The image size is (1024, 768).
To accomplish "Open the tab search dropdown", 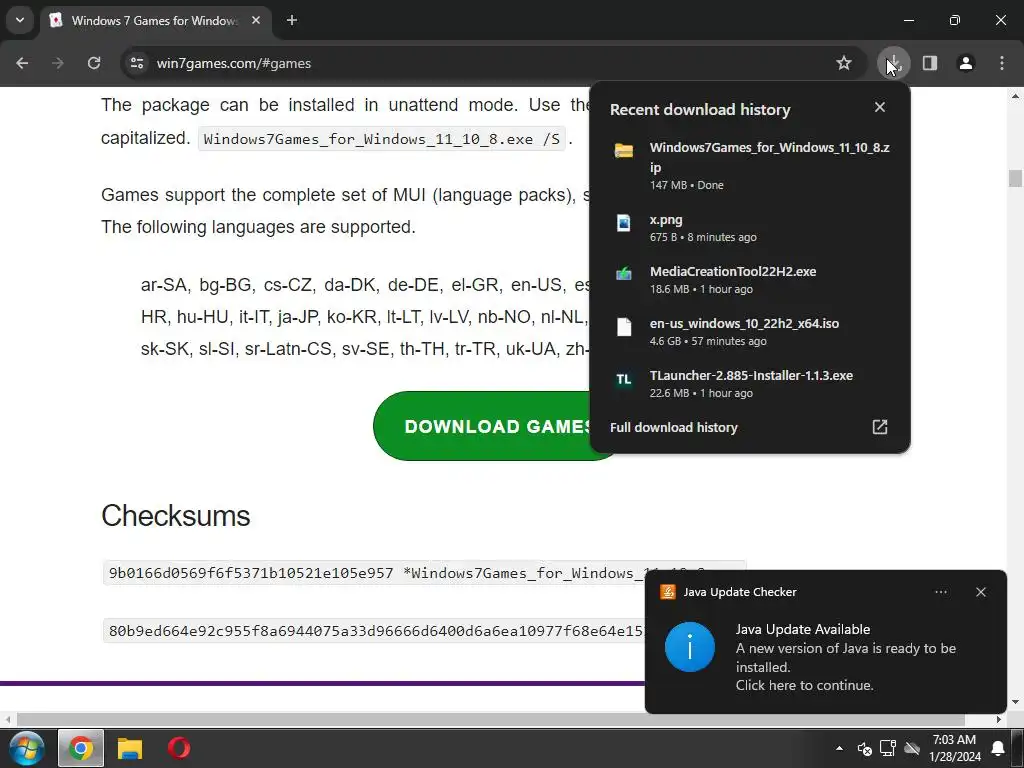I will point(20,20).
